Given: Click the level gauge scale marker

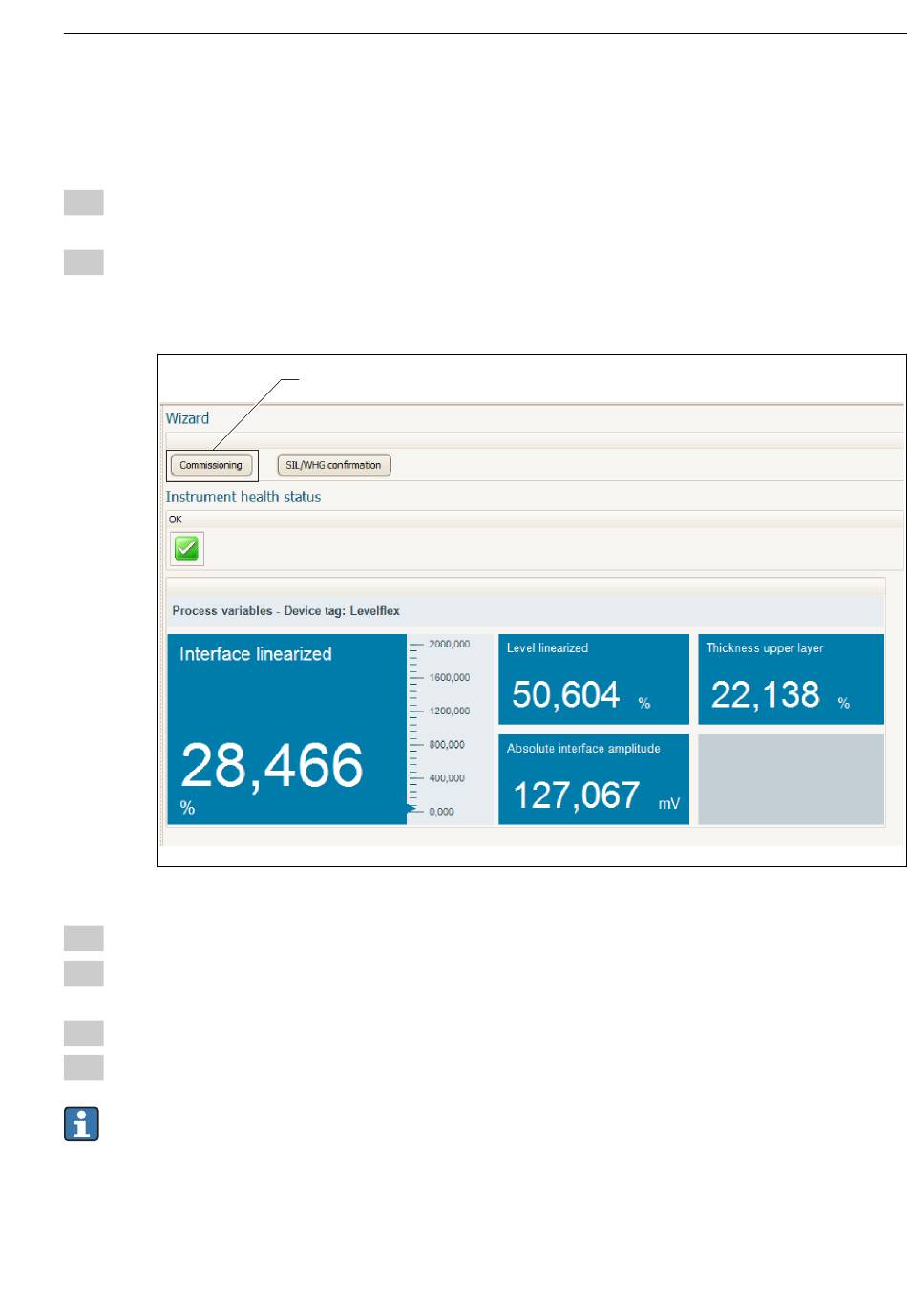Looking at the screenshot, I should tap(411, 809).
